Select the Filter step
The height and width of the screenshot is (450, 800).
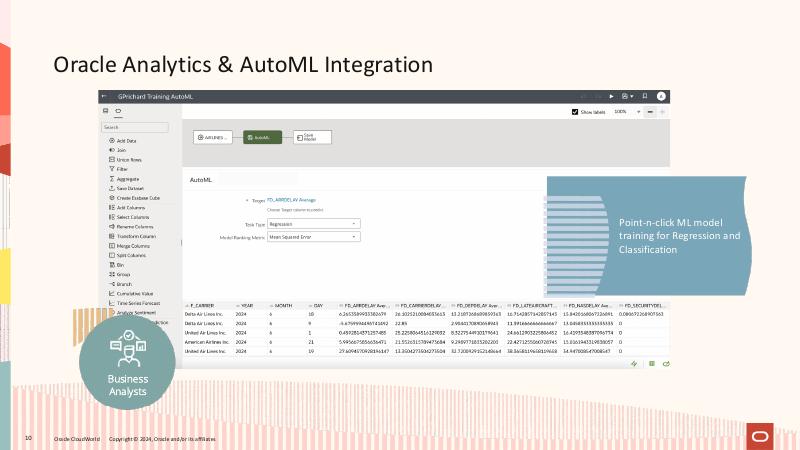point(118,169)
